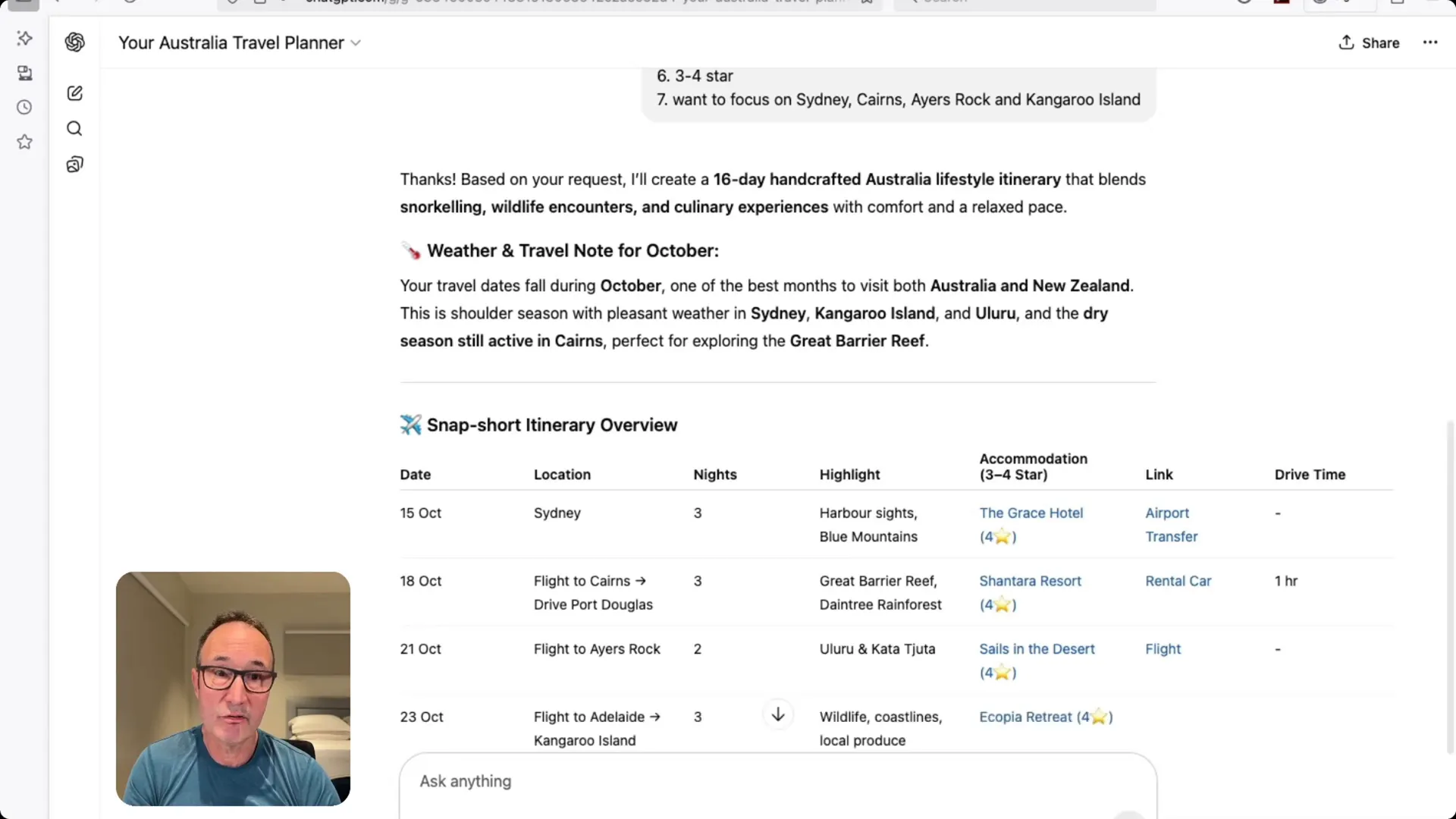Click Wildlife, coastlines, local produce highlight
Screen dimensions: 1456x819
tap(880, 729)
